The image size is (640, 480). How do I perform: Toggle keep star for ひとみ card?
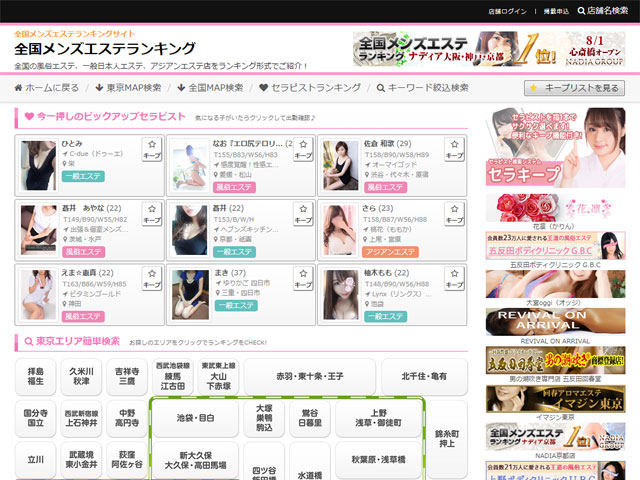(152, 149)
